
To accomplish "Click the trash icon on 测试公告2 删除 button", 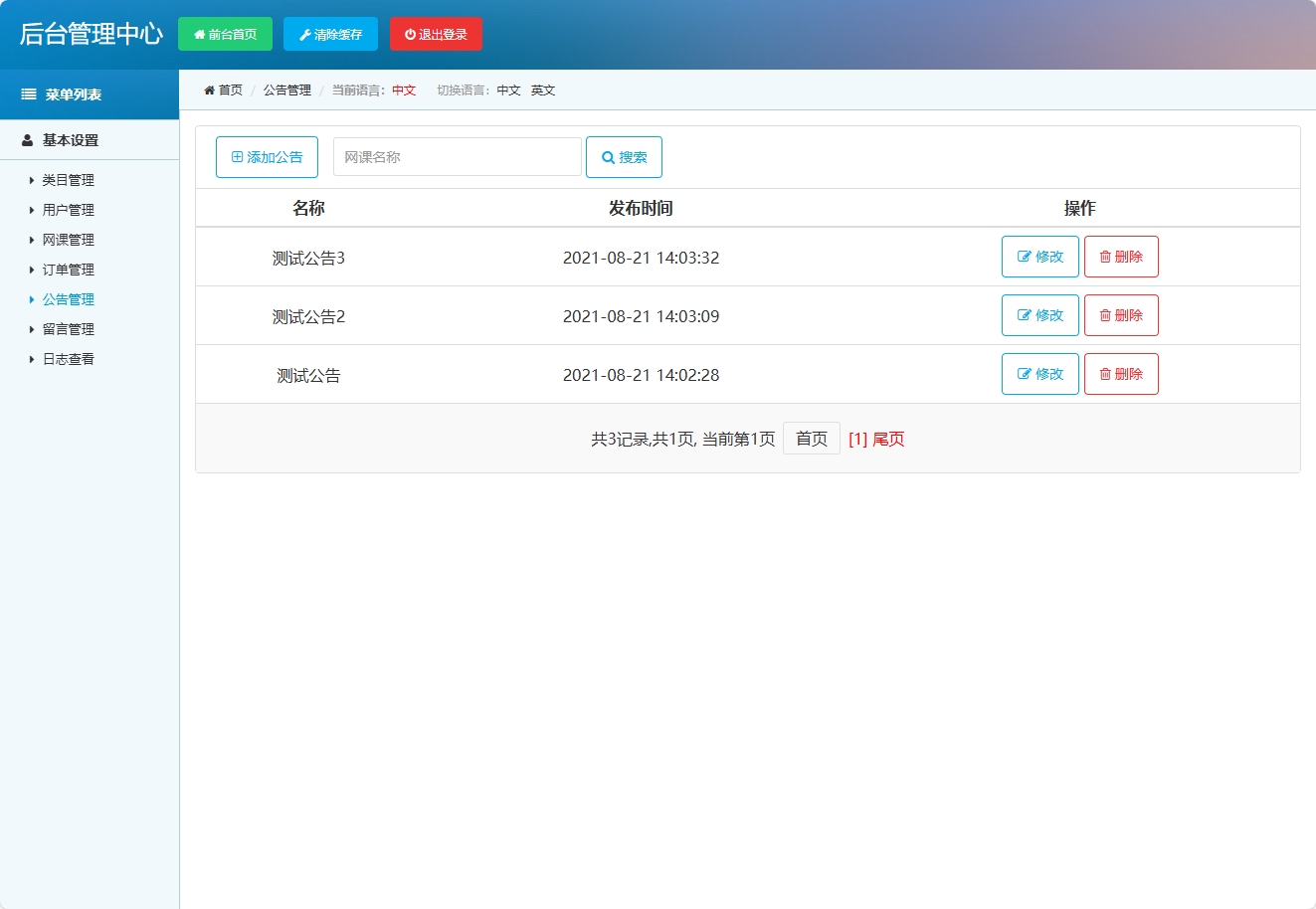I will (x=1104, y=314).
